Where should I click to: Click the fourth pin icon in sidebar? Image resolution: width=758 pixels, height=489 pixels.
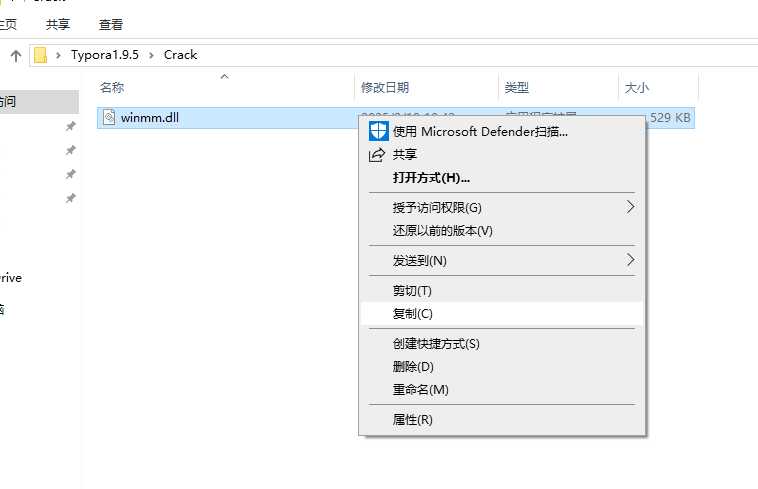point(71,198)
